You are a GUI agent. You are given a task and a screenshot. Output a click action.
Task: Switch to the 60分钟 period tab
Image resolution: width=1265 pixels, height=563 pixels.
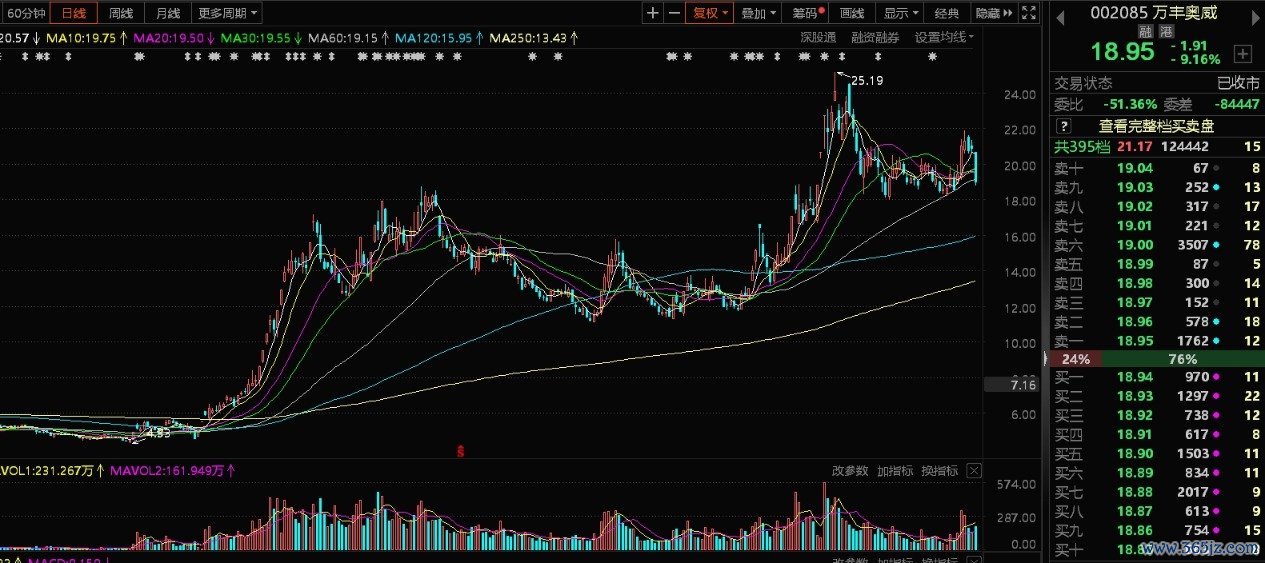coord(25,13)
